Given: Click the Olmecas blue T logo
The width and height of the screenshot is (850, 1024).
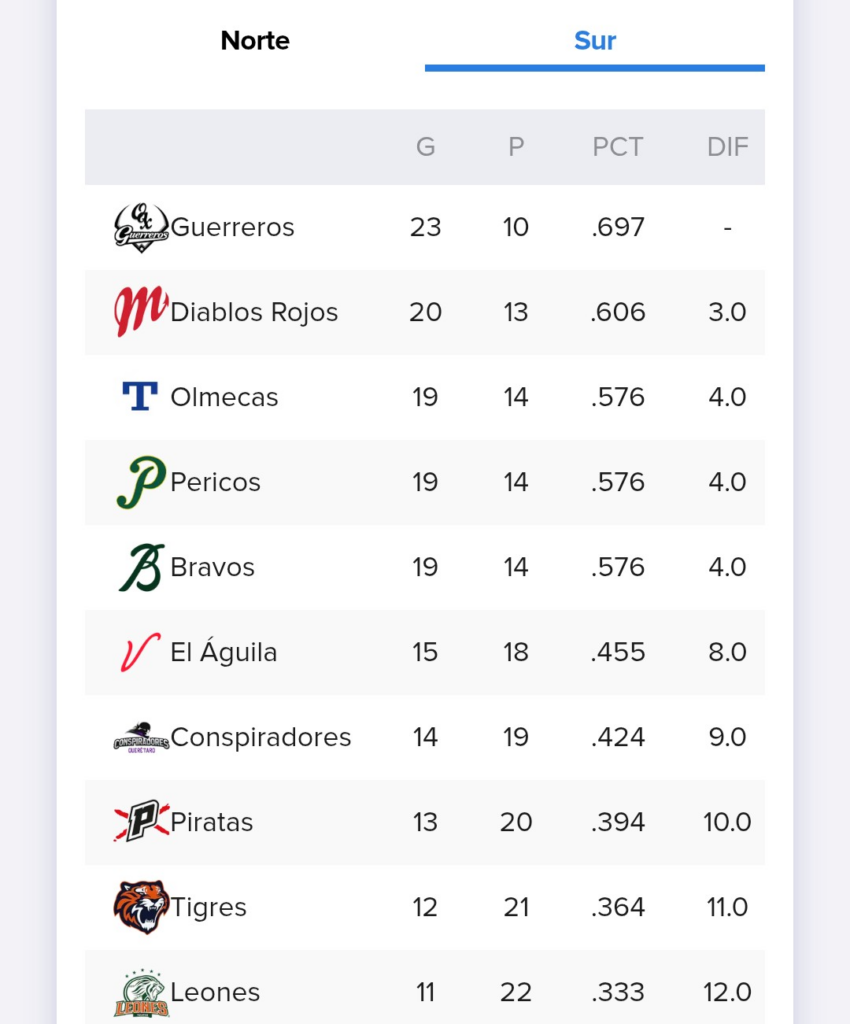Looking at the screenshot, I should tap(140, 396).
